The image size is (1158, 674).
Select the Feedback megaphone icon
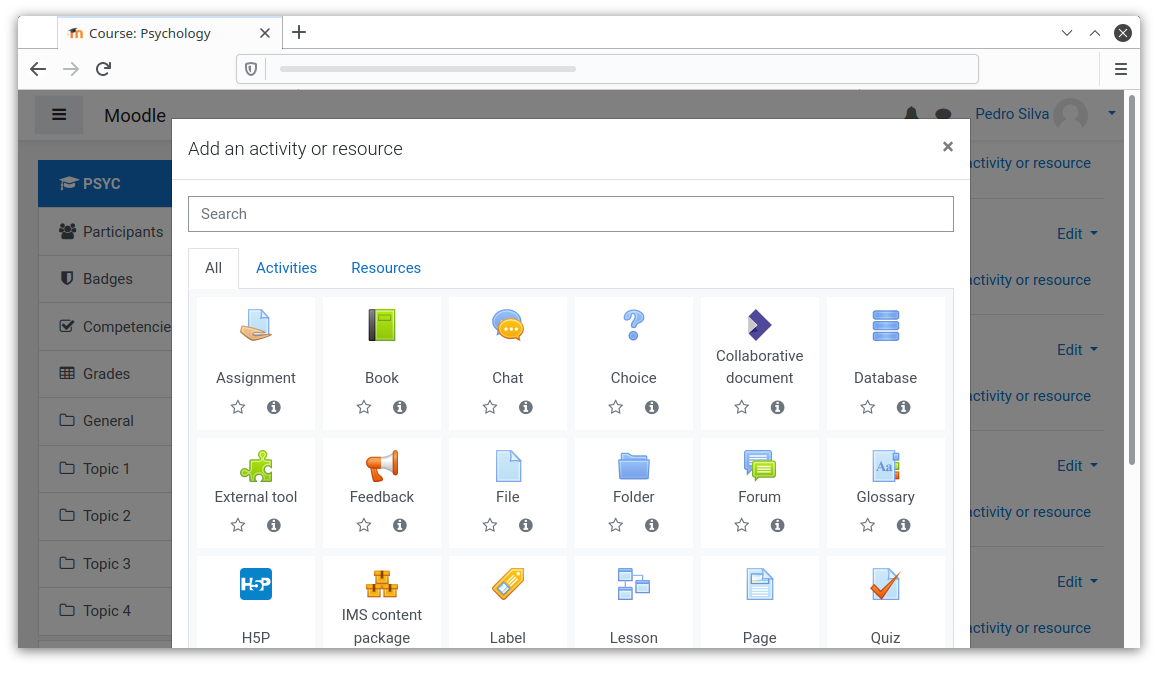tap(382, 466)
